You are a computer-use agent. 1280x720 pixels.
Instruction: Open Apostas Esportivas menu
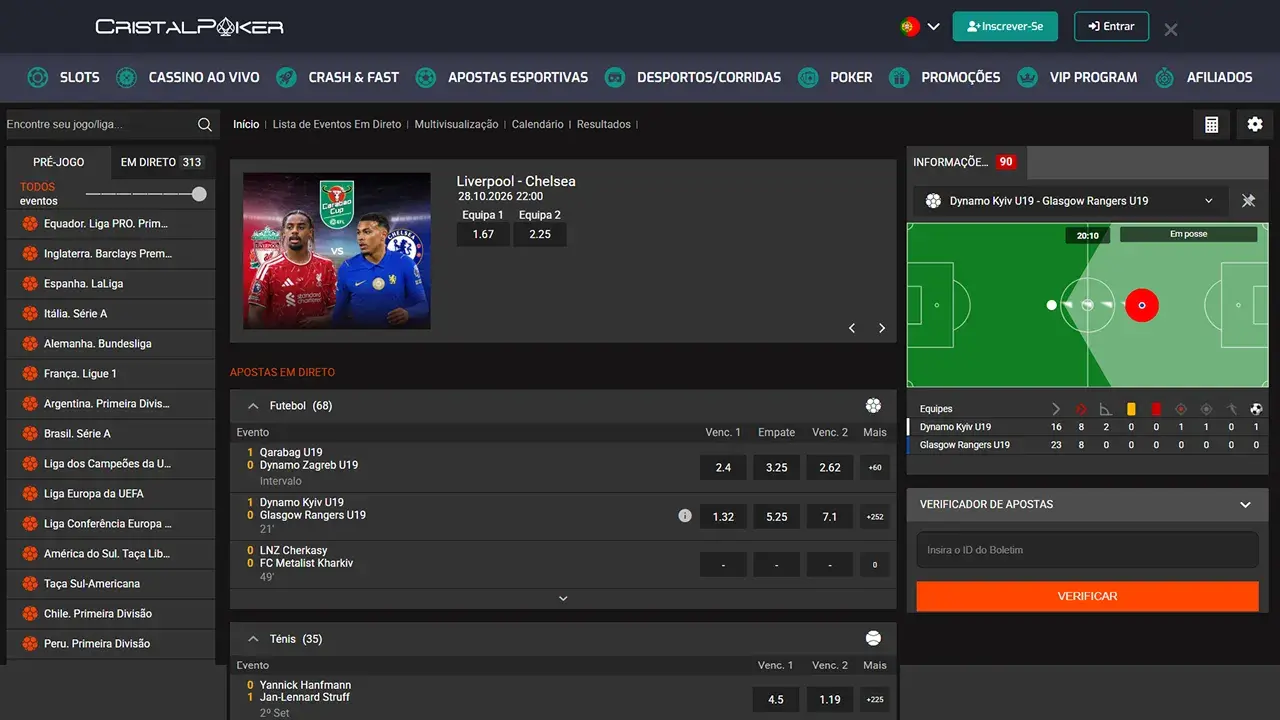click(x=518, y=77)
